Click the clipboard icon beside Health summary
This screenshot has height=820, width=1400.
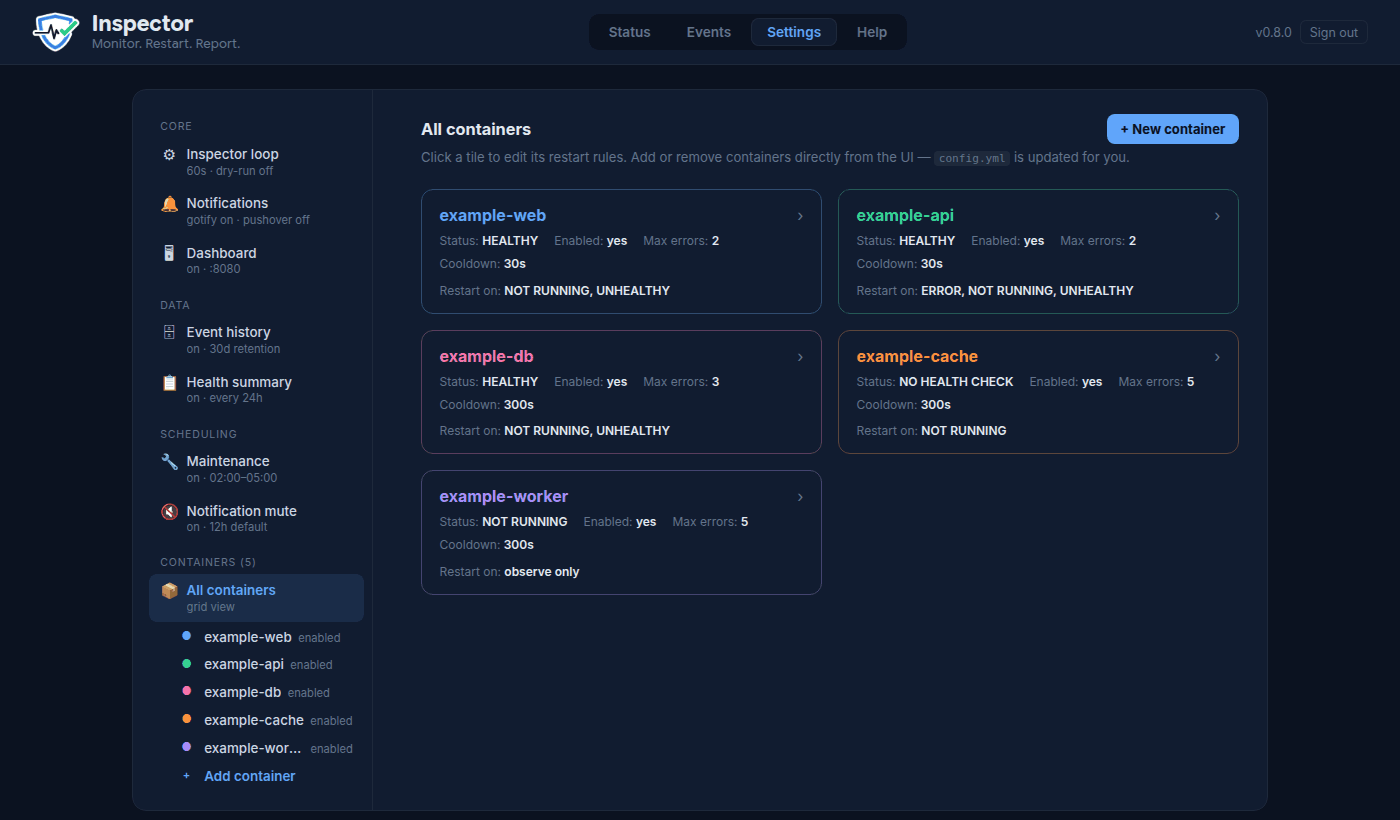pyautogui.click(x=169, y=383)
